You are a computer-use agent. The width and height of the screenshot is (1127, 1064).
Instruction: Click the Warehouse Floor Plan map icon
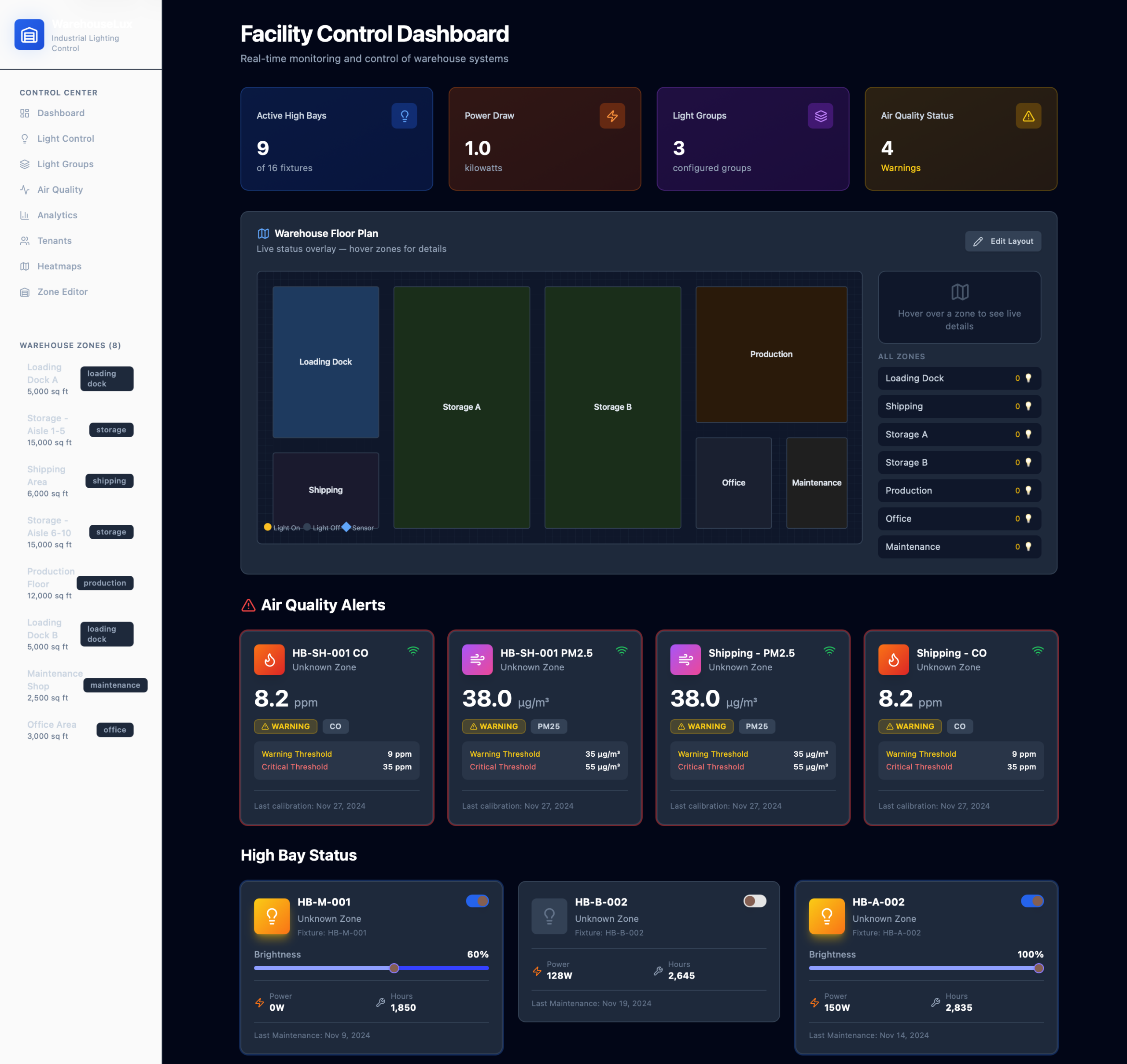click(x=263, y=234)
